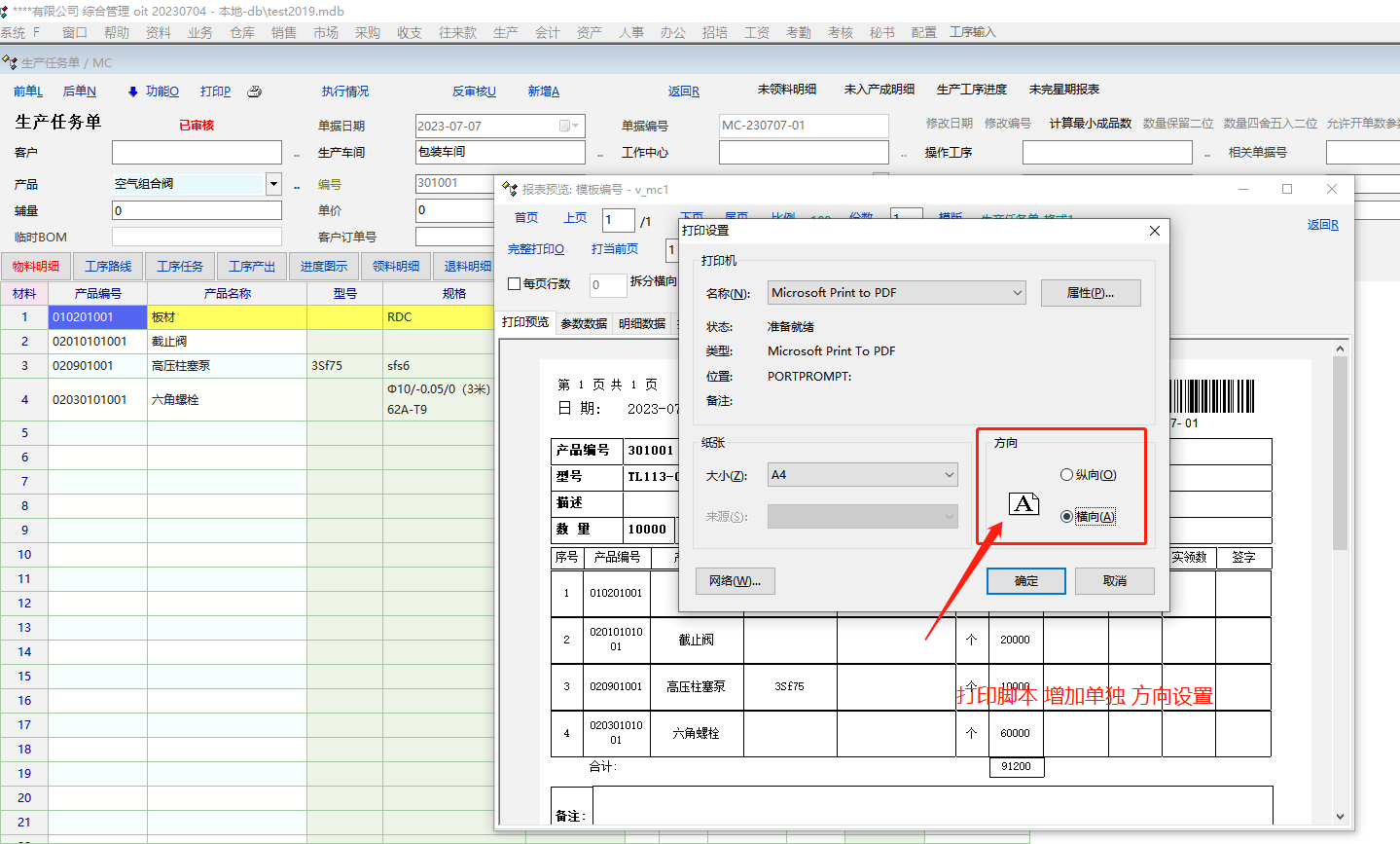Viewport: 1400px width, 844px height.
Task: Select the 纵向 portrait radio button
Action: [x=1066, y=475]
